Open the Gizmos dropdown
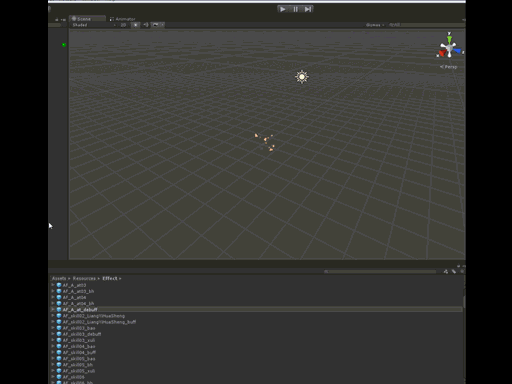Viewport: 512px width, 384px height. coord(375,25)
